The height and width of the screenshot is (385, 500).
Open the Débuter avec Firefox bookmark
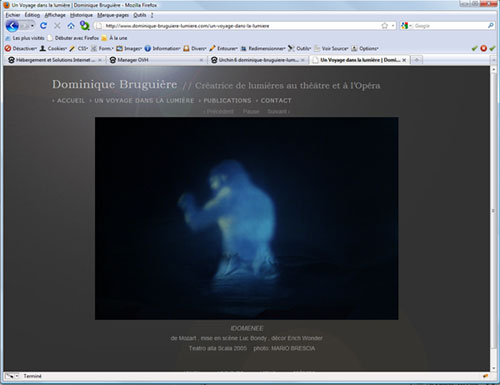[x=73, y=38]
